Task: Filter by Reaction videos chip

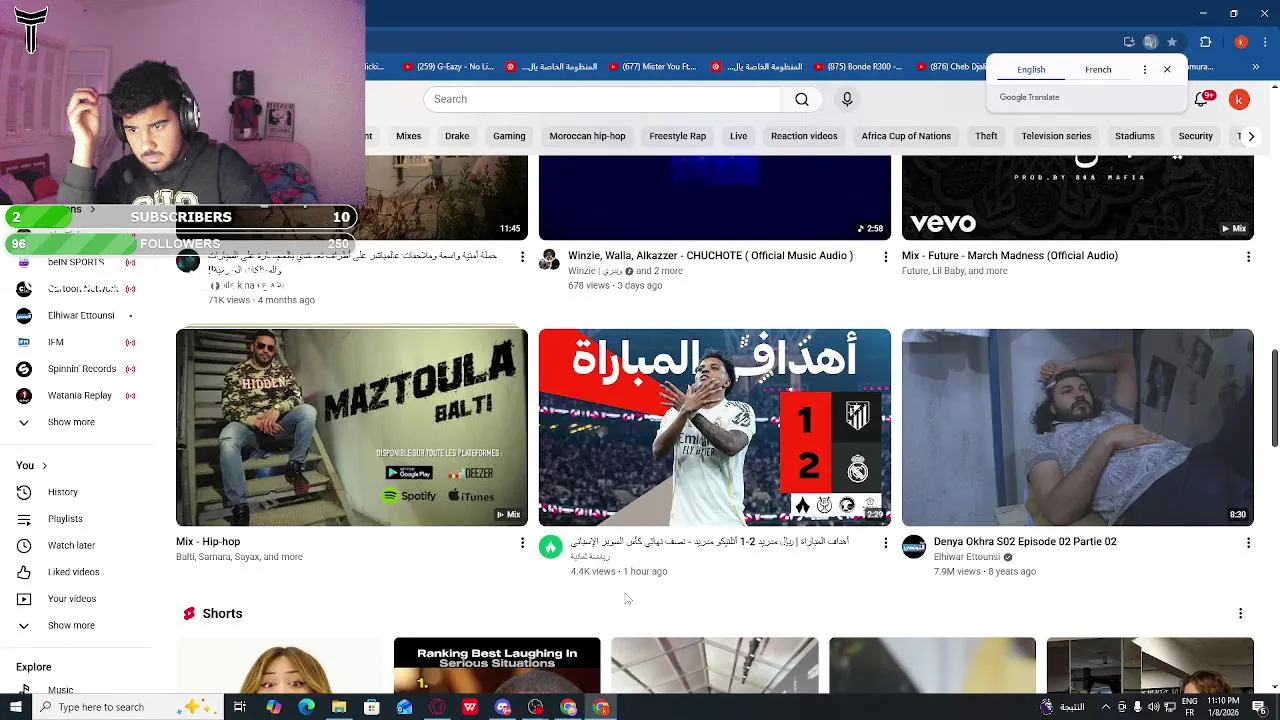Action: pos(804,136)
